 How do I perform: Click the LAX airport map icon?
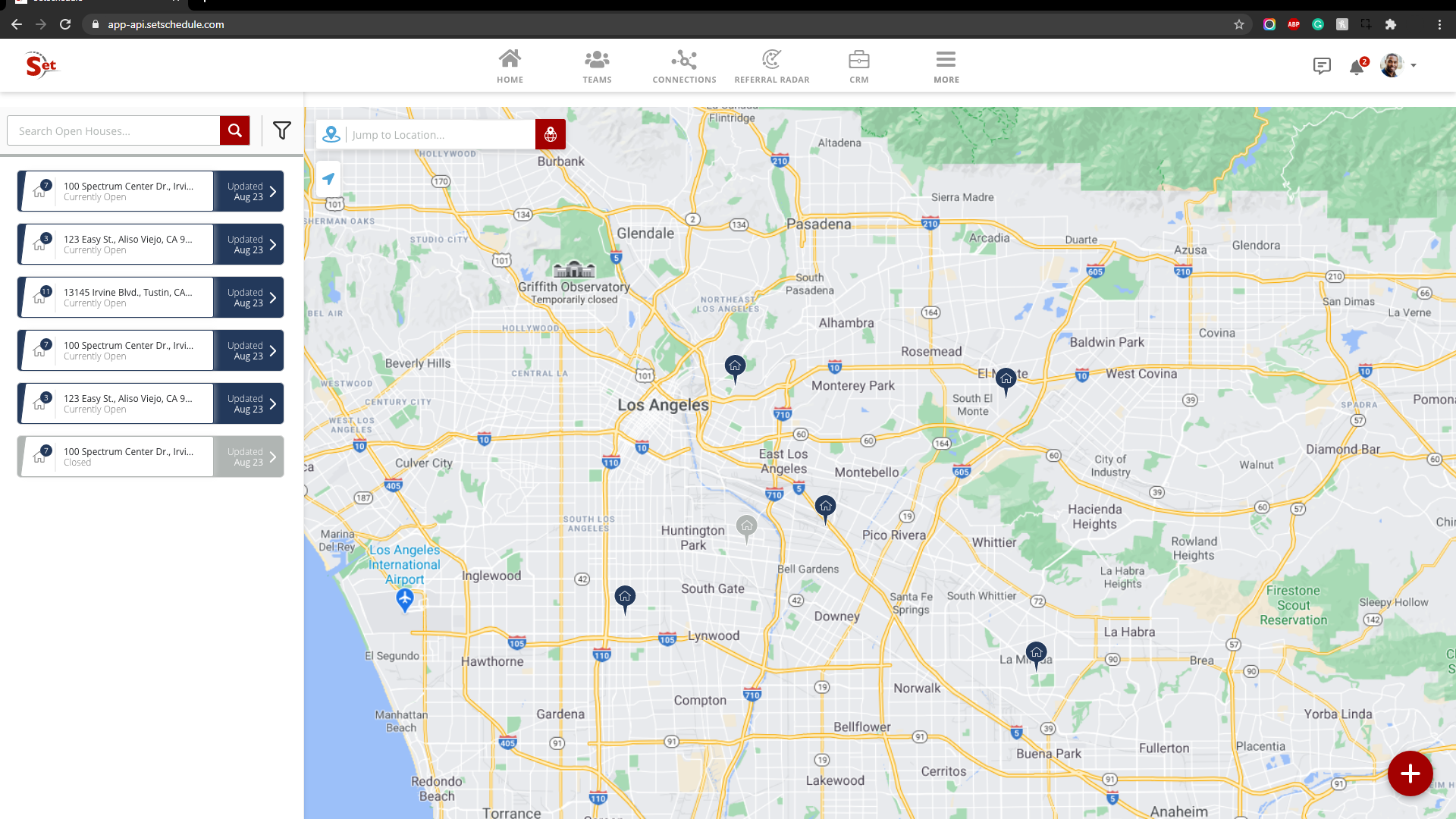pos(405,601)
